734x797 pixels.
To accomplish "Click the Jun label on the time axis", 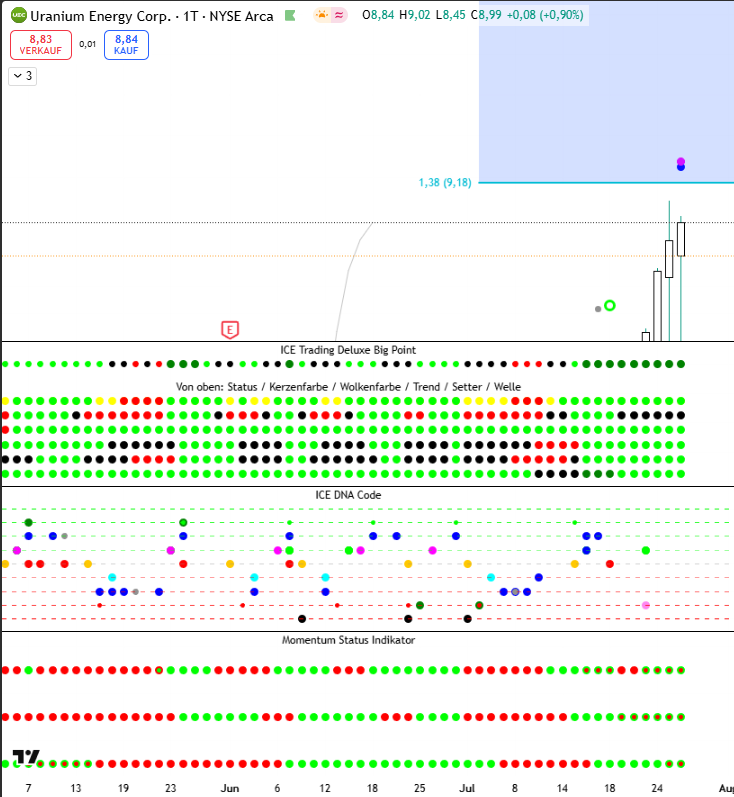I will click(230, 788).
